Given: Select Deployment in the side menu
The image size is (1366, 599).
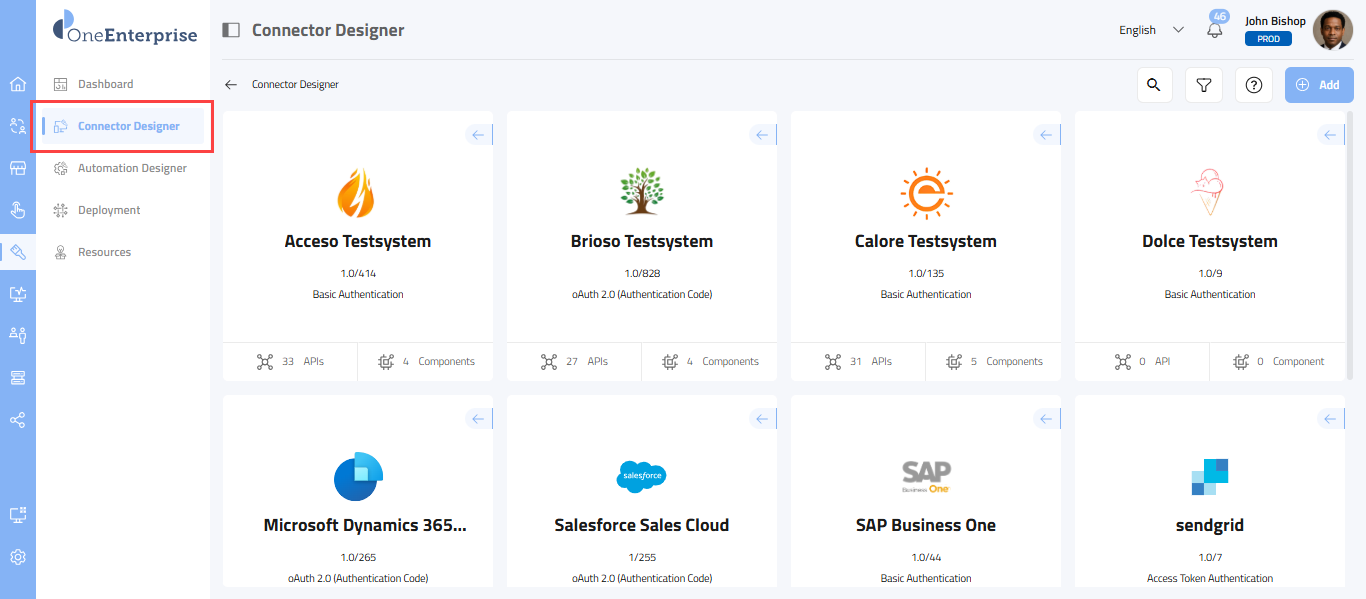Looking at the screenshot, I should click(x=109, y=210).
